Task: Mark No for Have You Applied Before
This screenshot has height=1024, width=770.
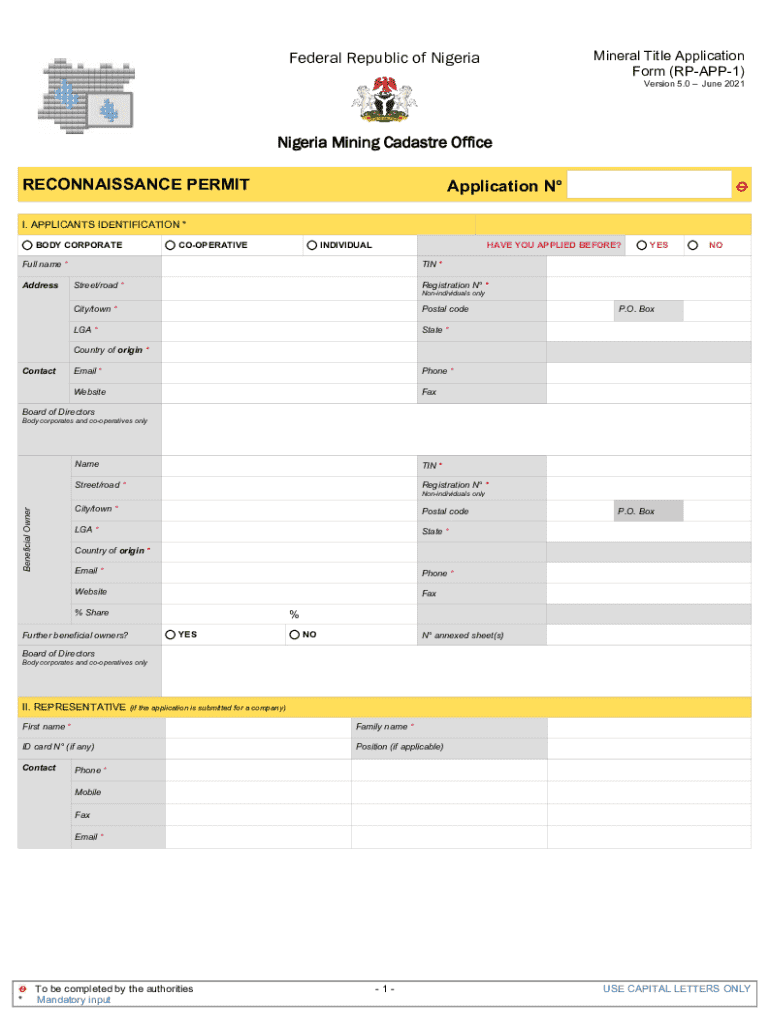Action: 692,245
